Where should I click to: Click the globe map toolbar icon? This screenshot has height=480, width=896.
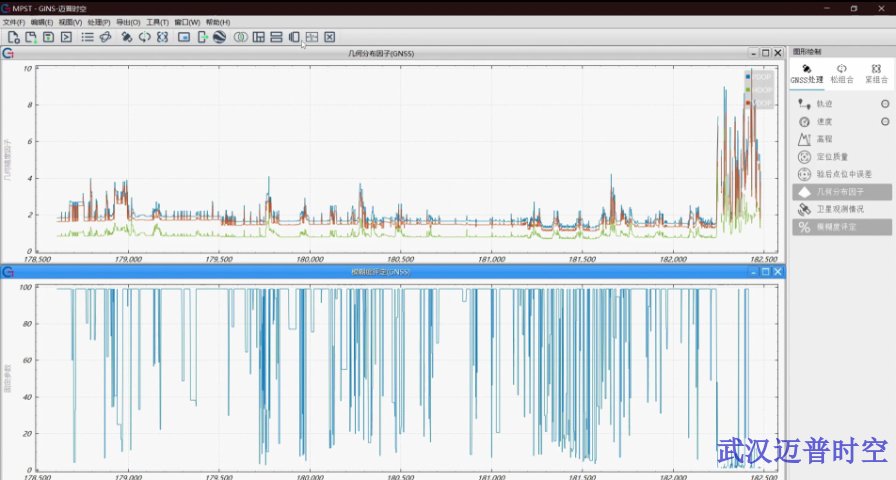click(219, 37)
